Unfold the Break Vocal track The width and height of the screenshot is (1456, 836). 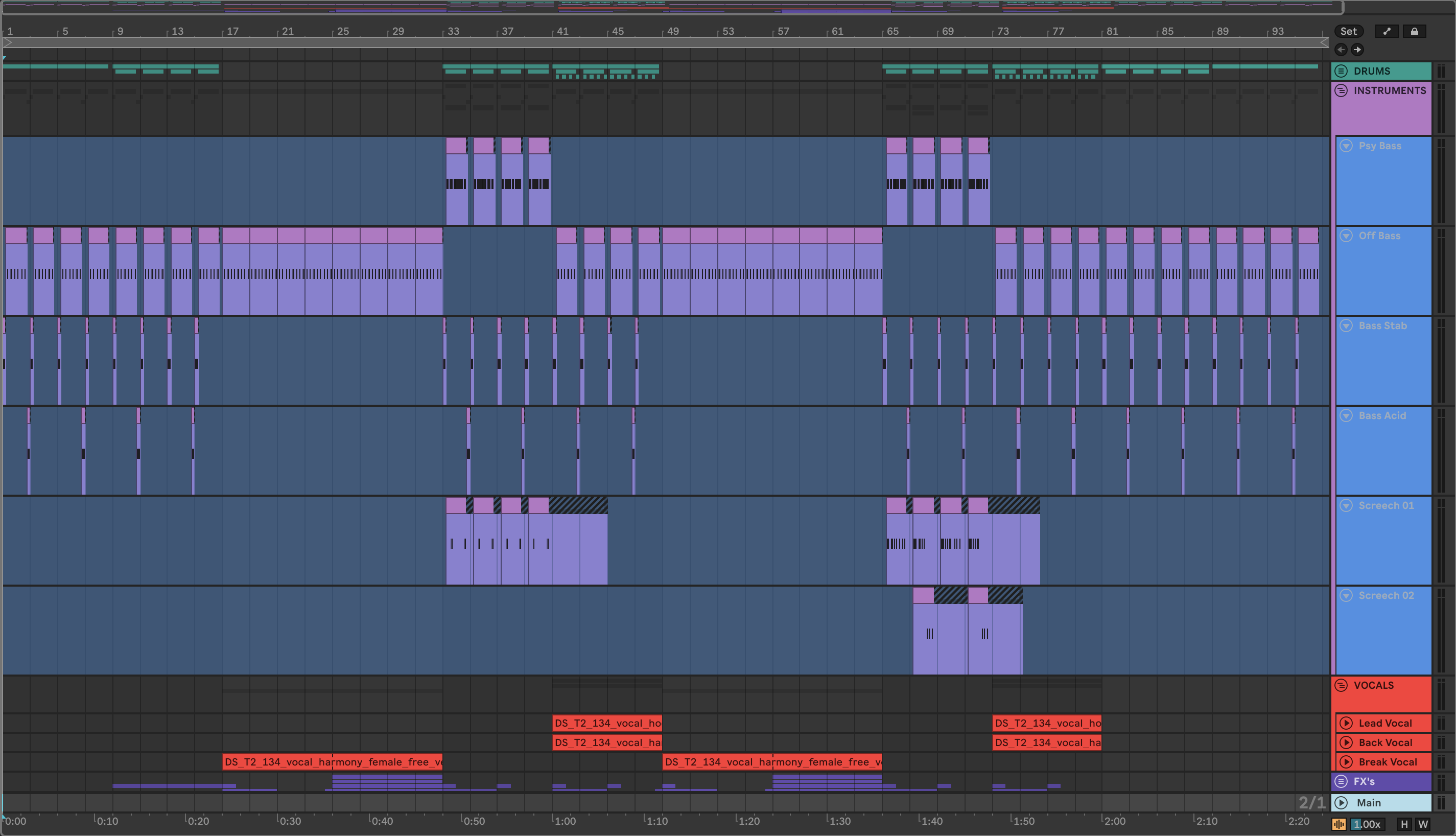pos(1346,762)
